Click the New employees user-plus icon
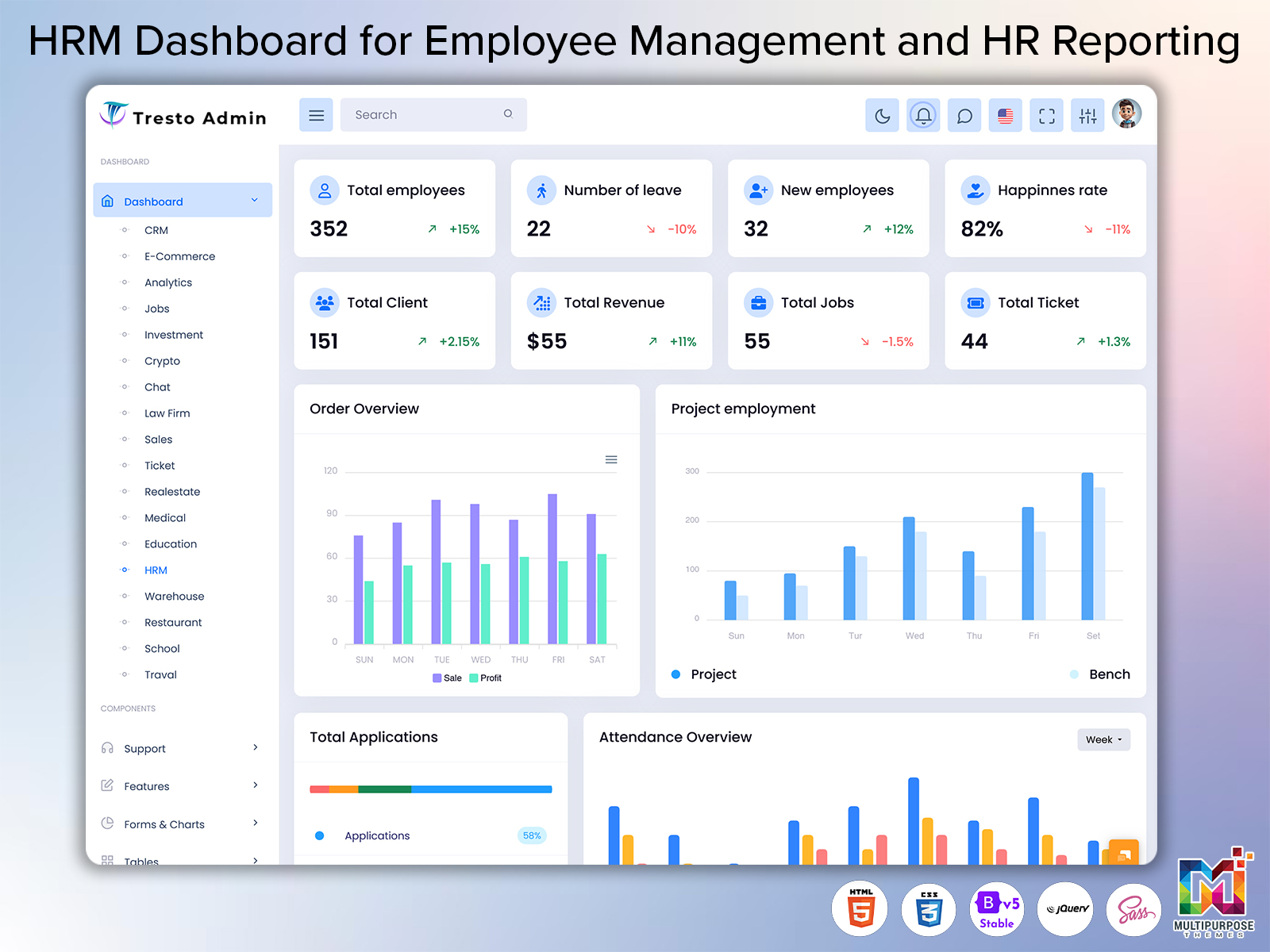The height and width of the screenshot is (952, 1270). (x=759, y=190)
